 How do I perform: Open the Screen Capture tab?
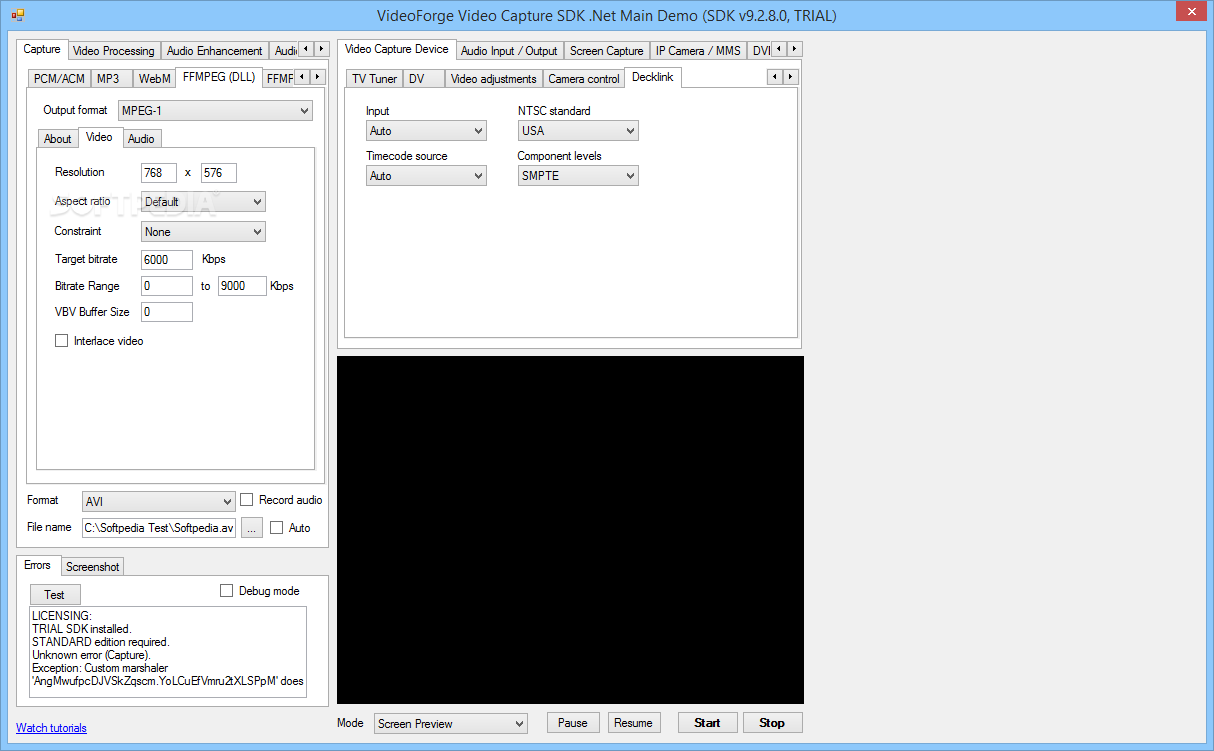click(x=606, y=51)
